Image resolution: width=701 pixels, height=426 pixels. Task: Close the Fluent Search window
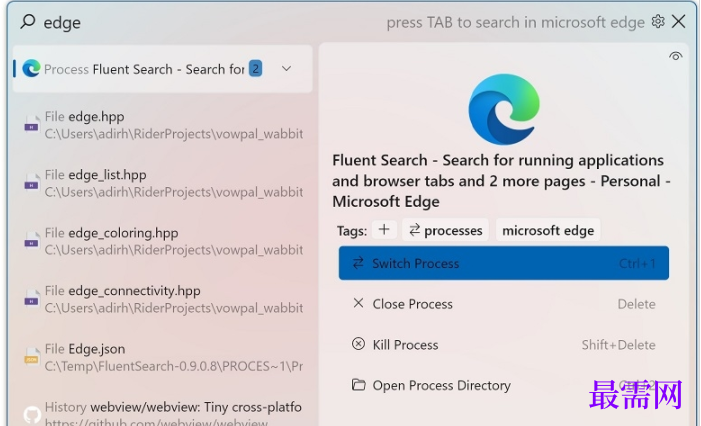coord(679,21)
